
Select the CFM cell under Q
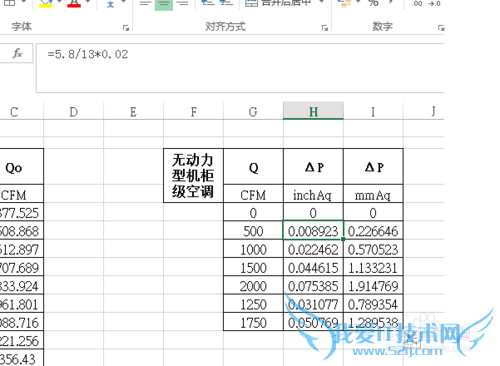point(253,193)
